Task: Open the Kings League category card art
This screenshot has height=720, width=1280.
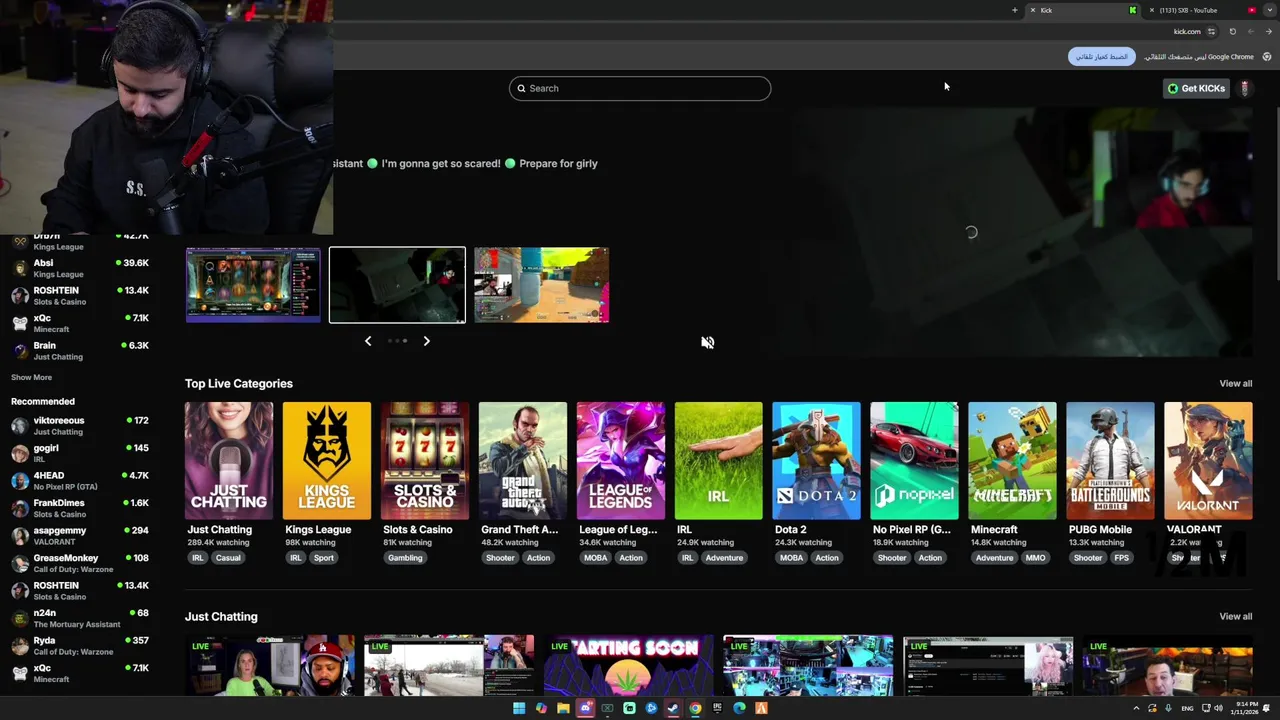Action: (326, 461)
